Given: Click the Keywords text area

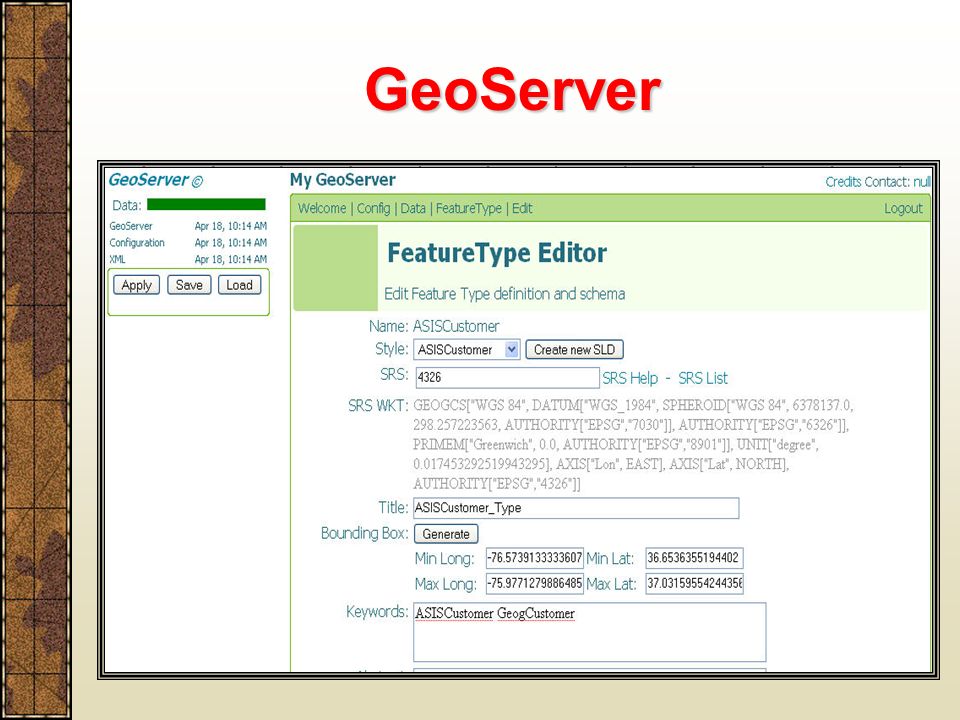Looking at the screenshot, I should click(x=590, y=632).
